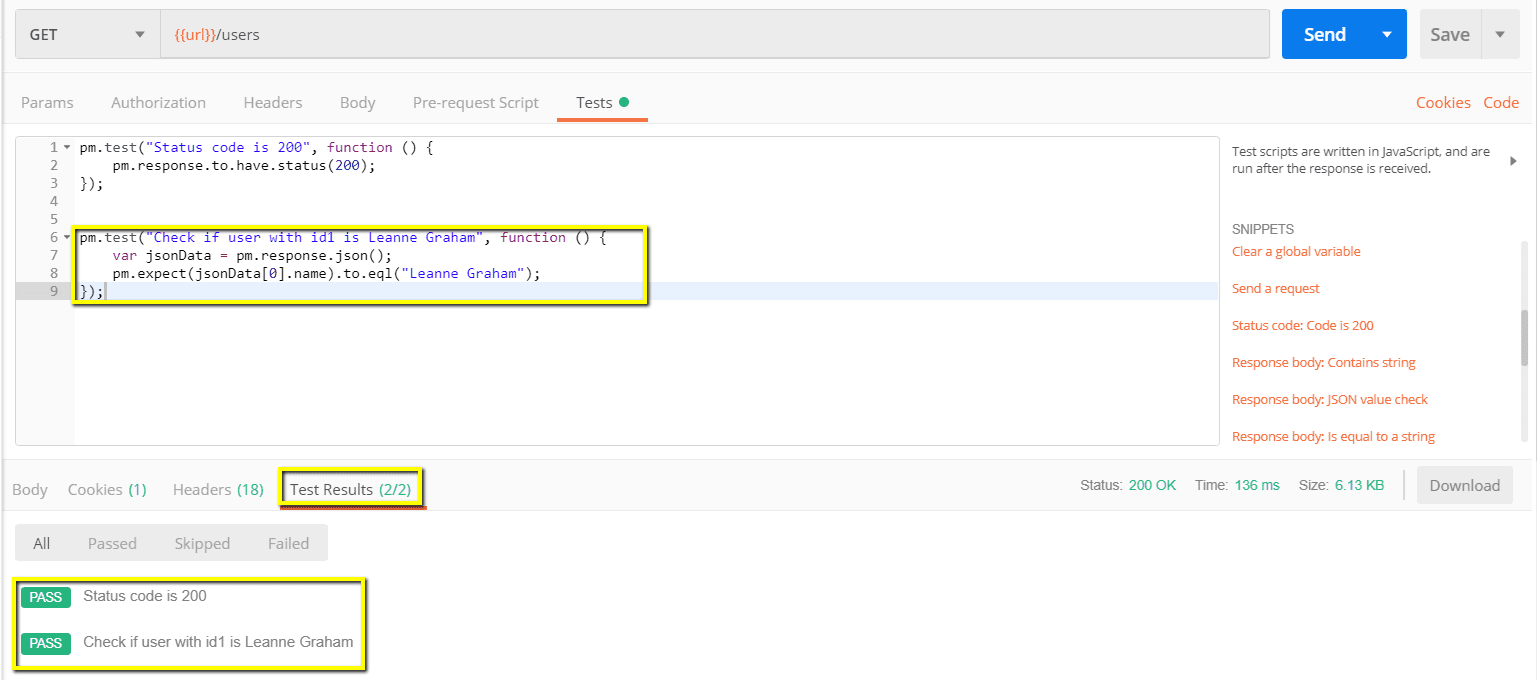Collapse the code fold arrow on line 1

coord(67,148)
